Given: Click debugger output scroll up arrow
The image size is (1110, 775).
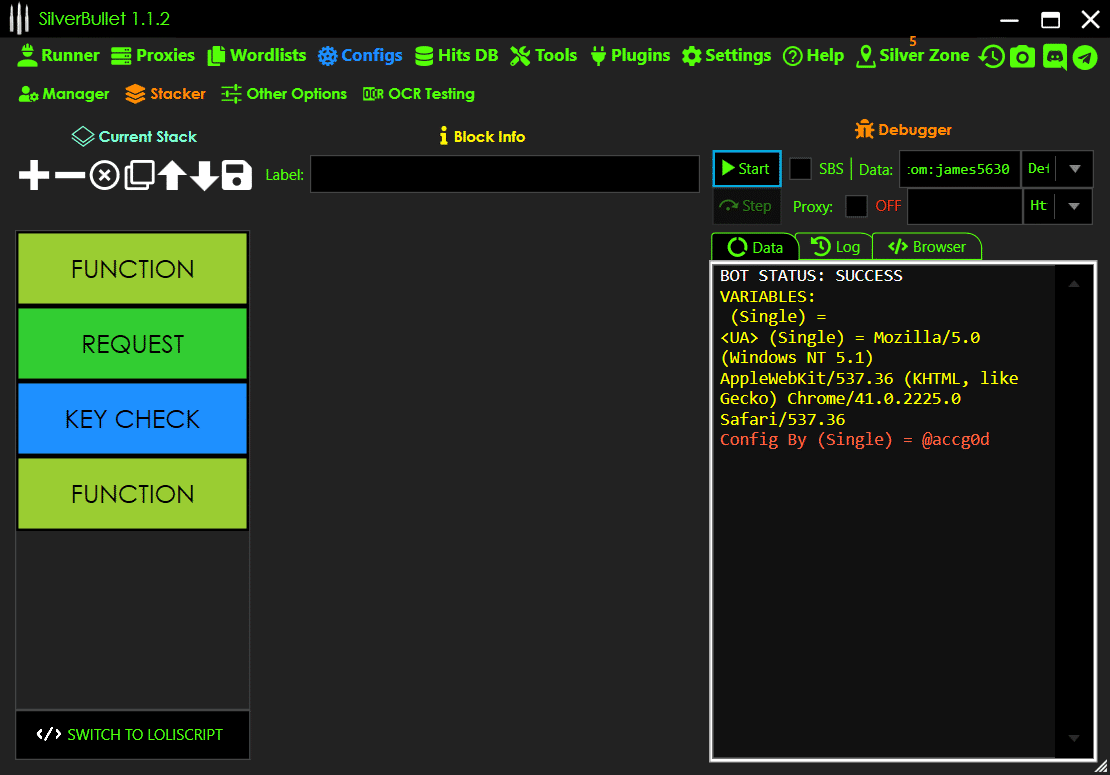Looking at the screenshot, I should coord(1074,284).
